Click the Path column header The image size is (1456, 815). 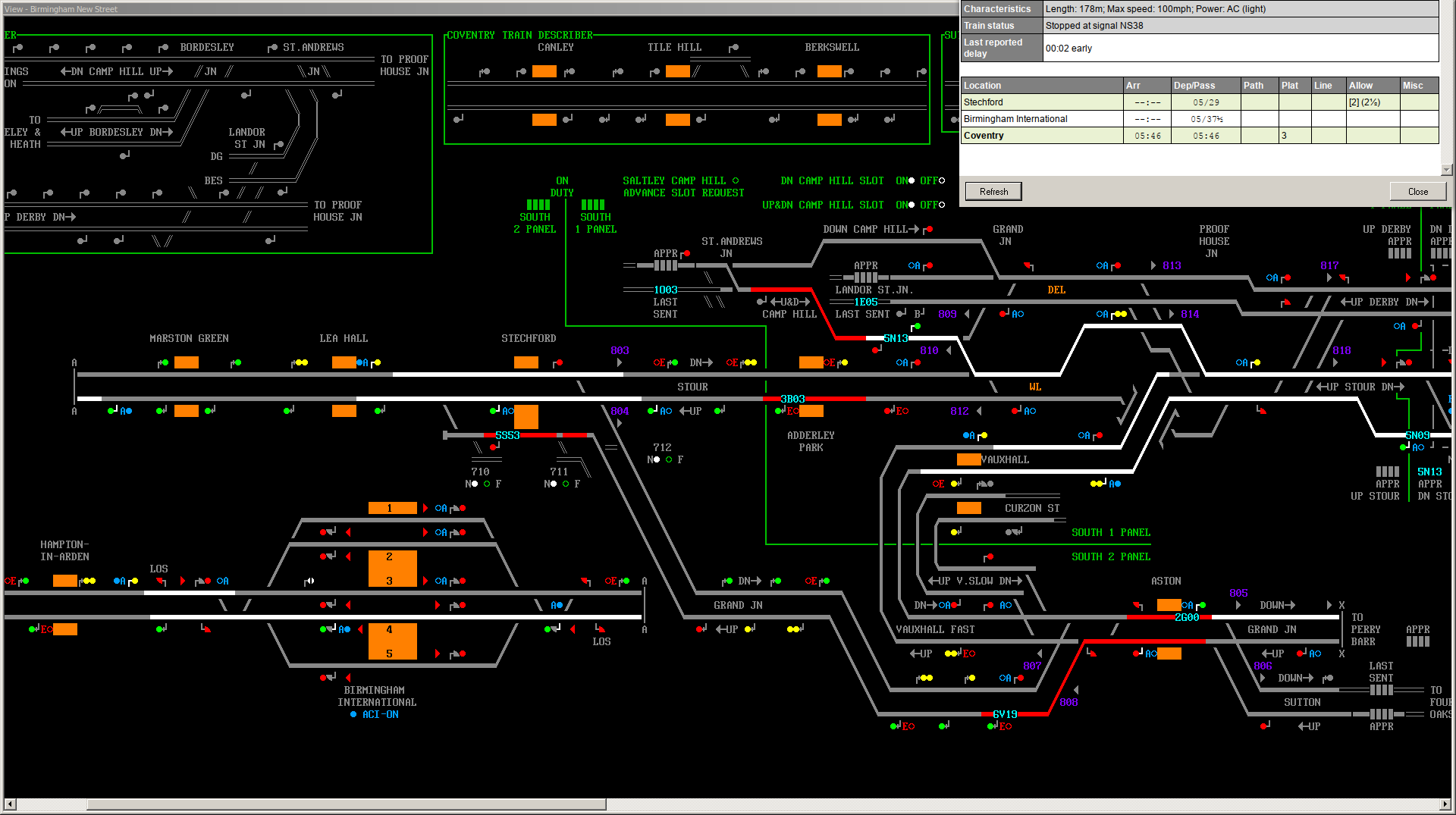(x=1259, y=86)
